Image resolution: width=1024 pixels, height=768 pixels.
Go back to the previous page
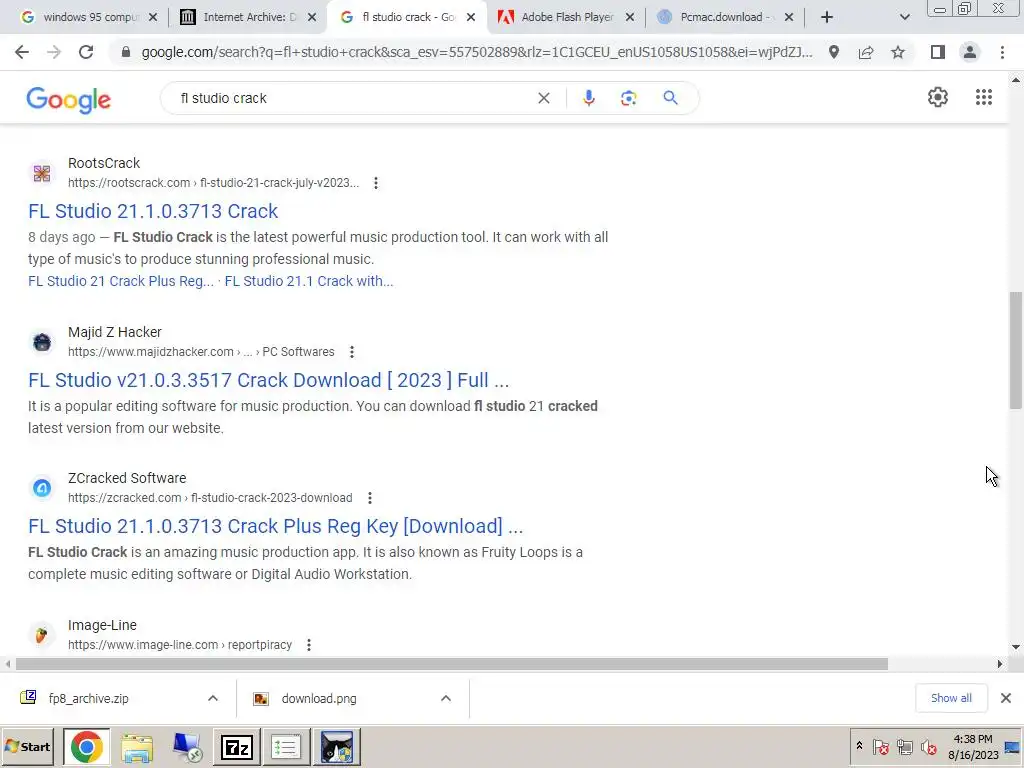click(22, 52)
